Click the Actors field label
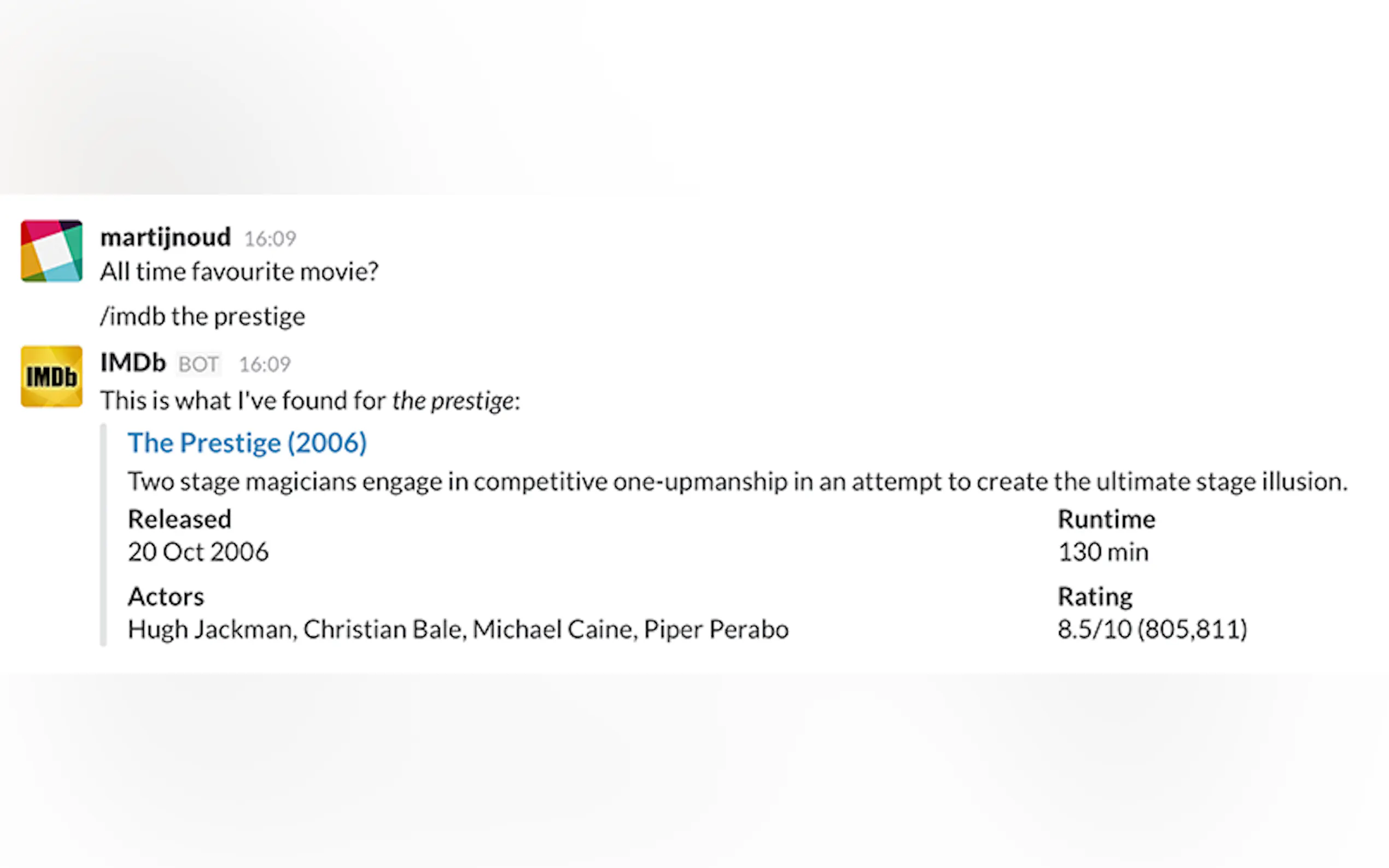This screenshot has width=1389, height=868. [x=166, y=597]
